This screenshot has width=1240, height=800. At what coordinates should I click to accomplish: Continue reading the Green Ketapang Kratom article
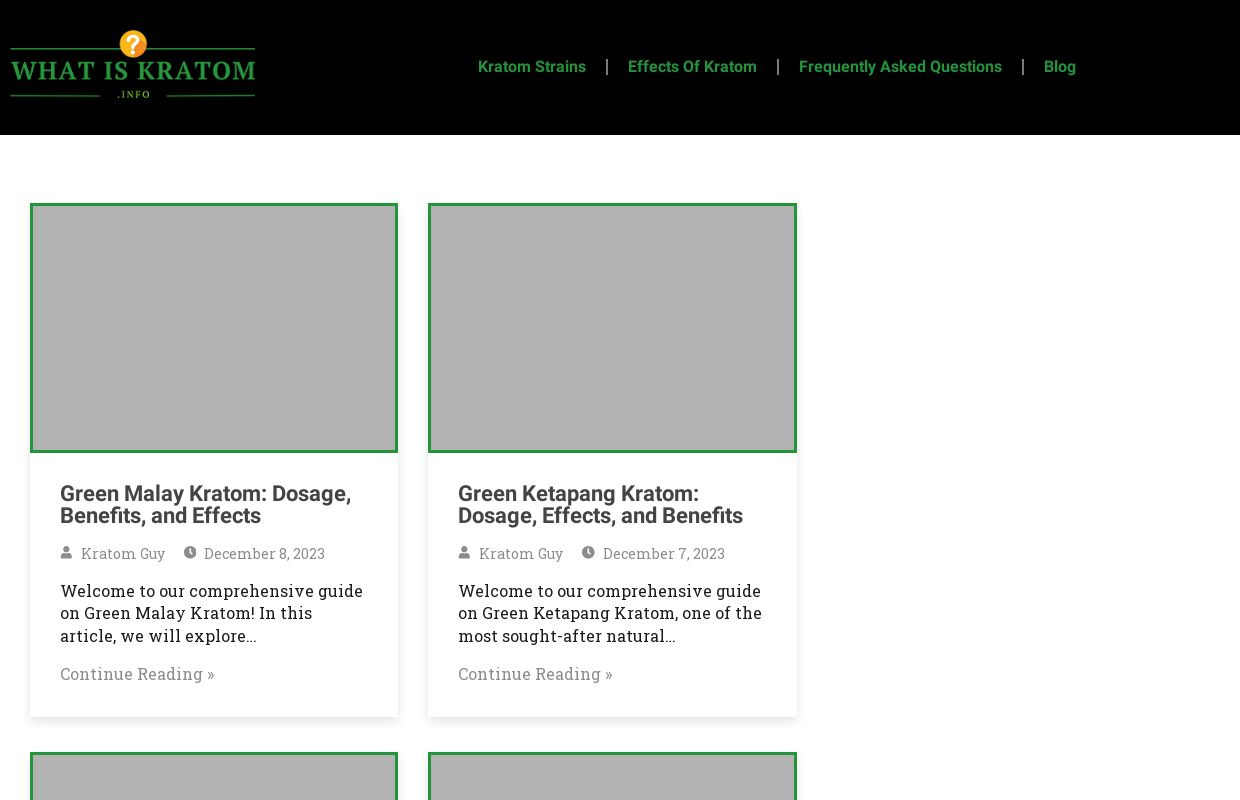(x=535, y=673)
